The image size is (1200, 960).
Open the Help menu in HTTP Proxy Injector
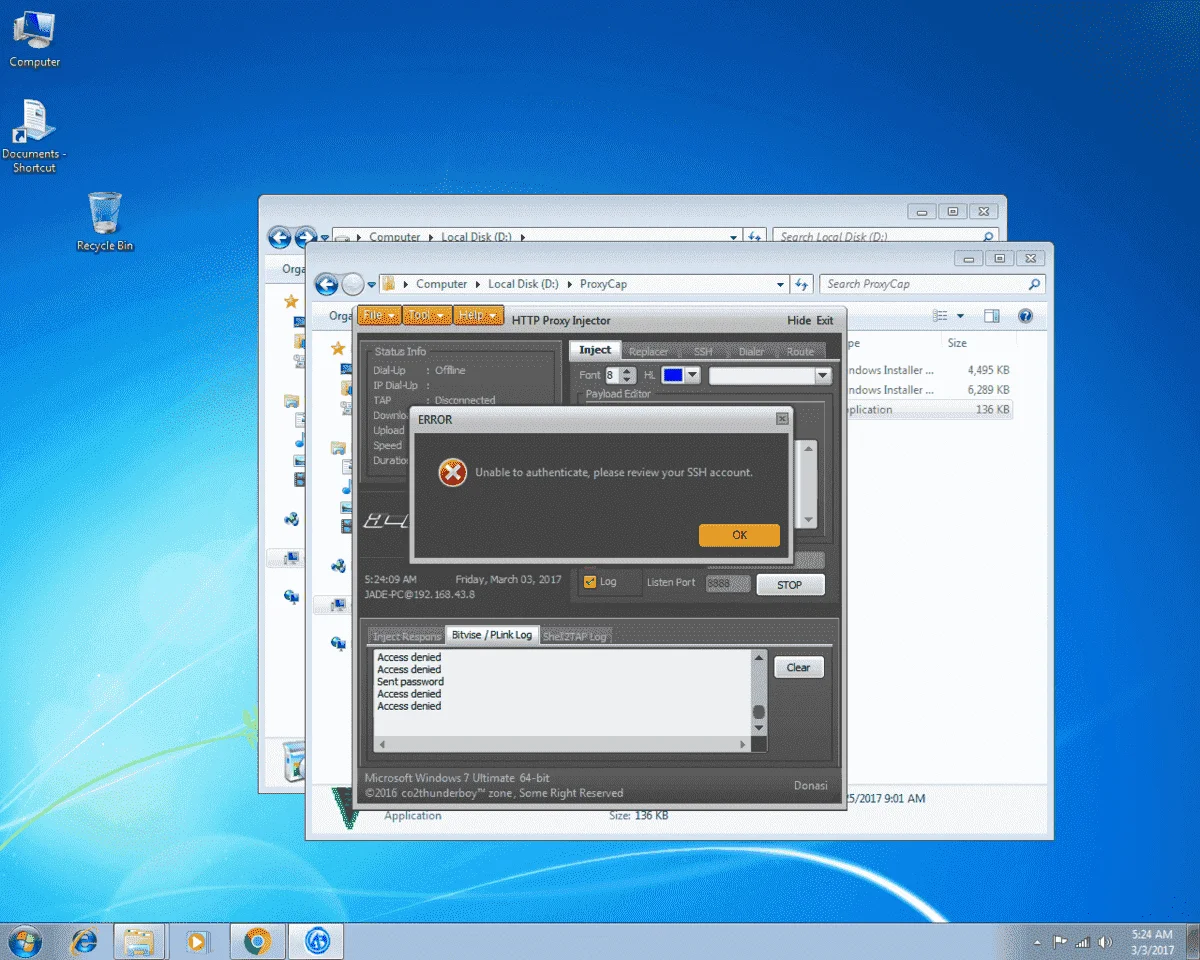[x=478, y=315]
